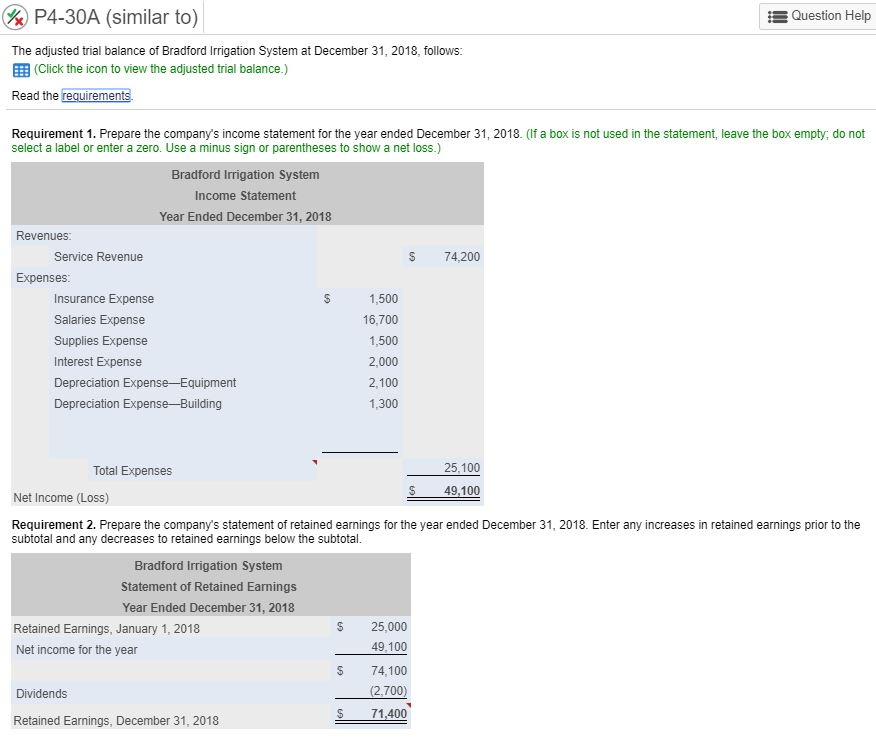The height and width of the screenshot is (739, 876).
Task: Click the Insurance Expense amount 1,500
Action: tap(383, 298)
